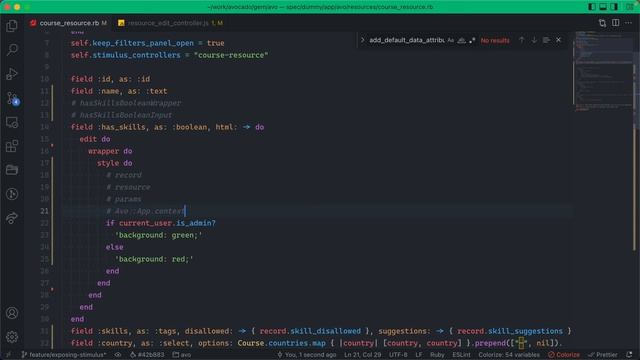This screenshot has width=640, height=360.
Task: Close the find widget
Action: point(558,40)
